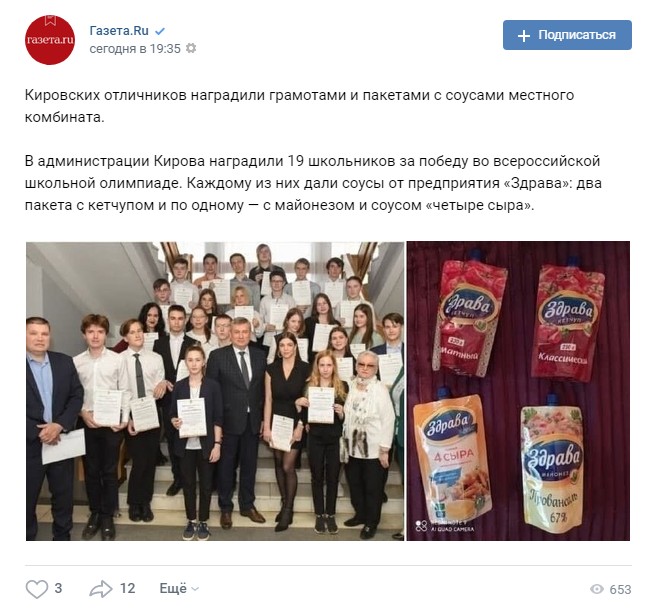This screenshot has height=613, width=654.
Task: Open the post timestamp сегодня в 19:35
Action: pyautogui.click(x=135, y=49)
